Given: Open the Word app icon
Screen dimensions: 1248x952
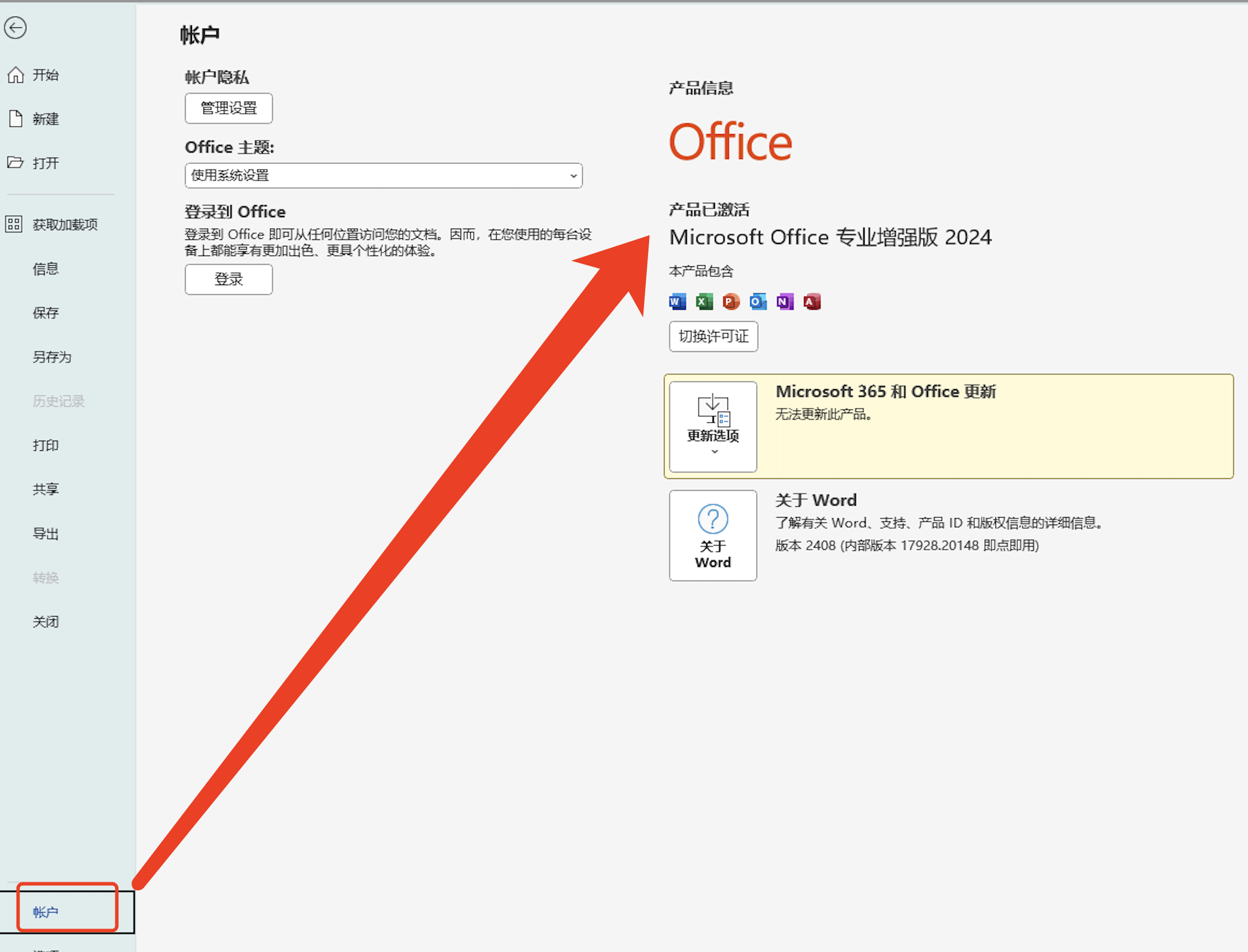Looking at the screenshot, I should [x=677, y=301].
